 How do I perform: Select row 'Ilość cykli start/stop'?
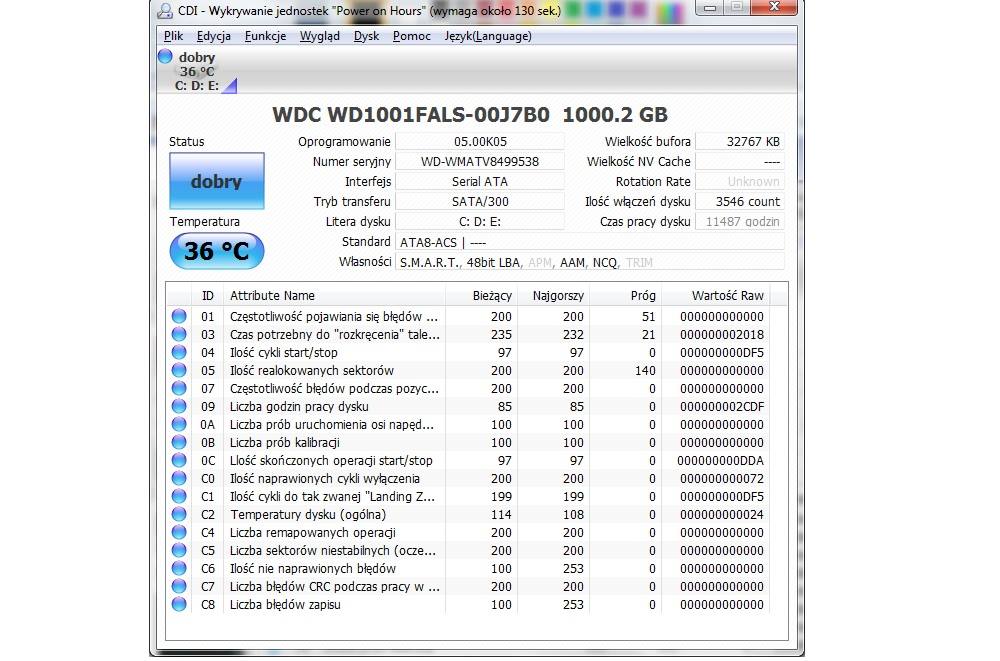pyautogui.click(x=469, y=352)
